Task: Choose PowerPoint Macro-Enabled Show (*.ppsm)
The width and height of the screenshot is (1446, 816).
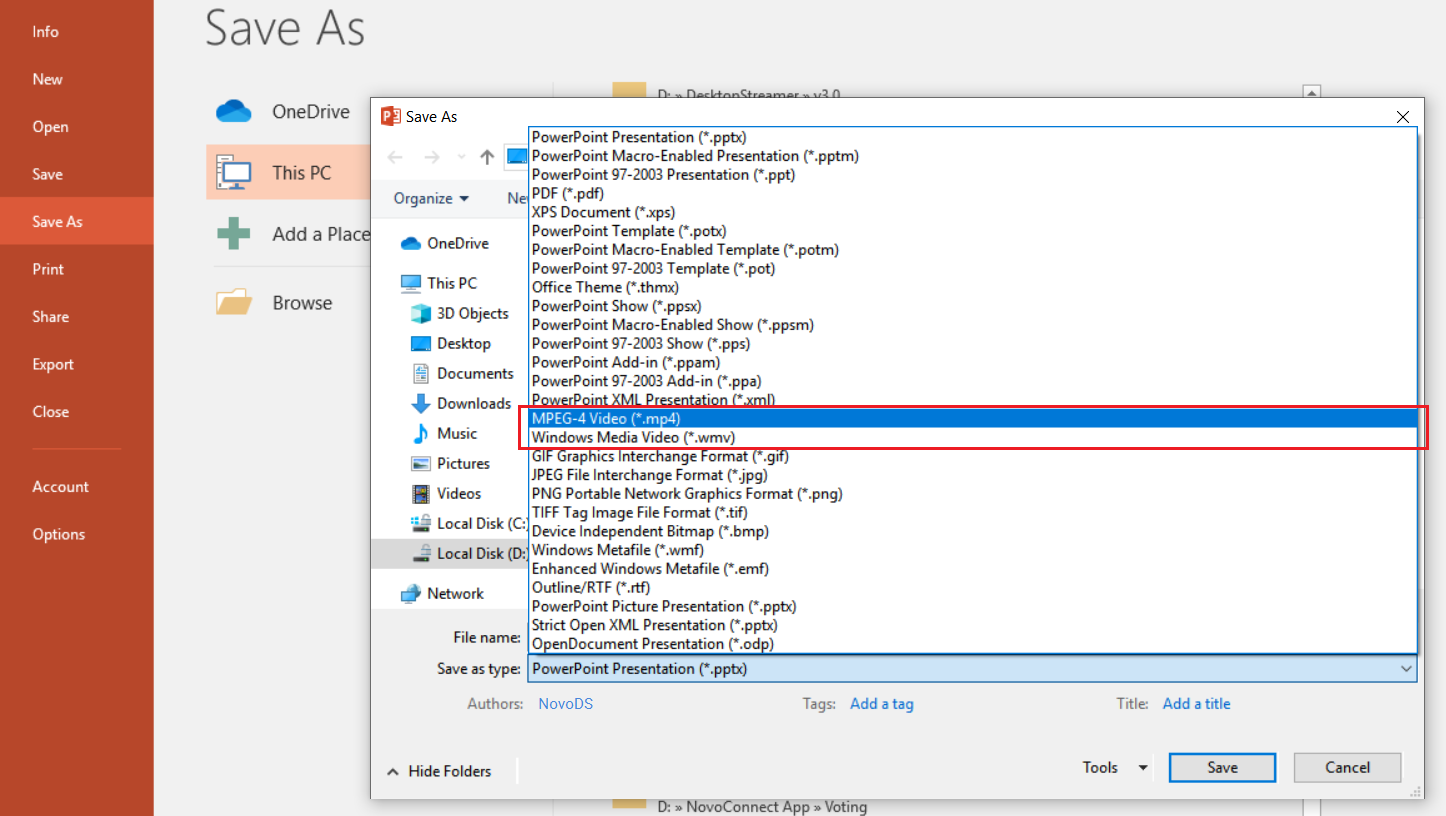Action: point(973,324)
